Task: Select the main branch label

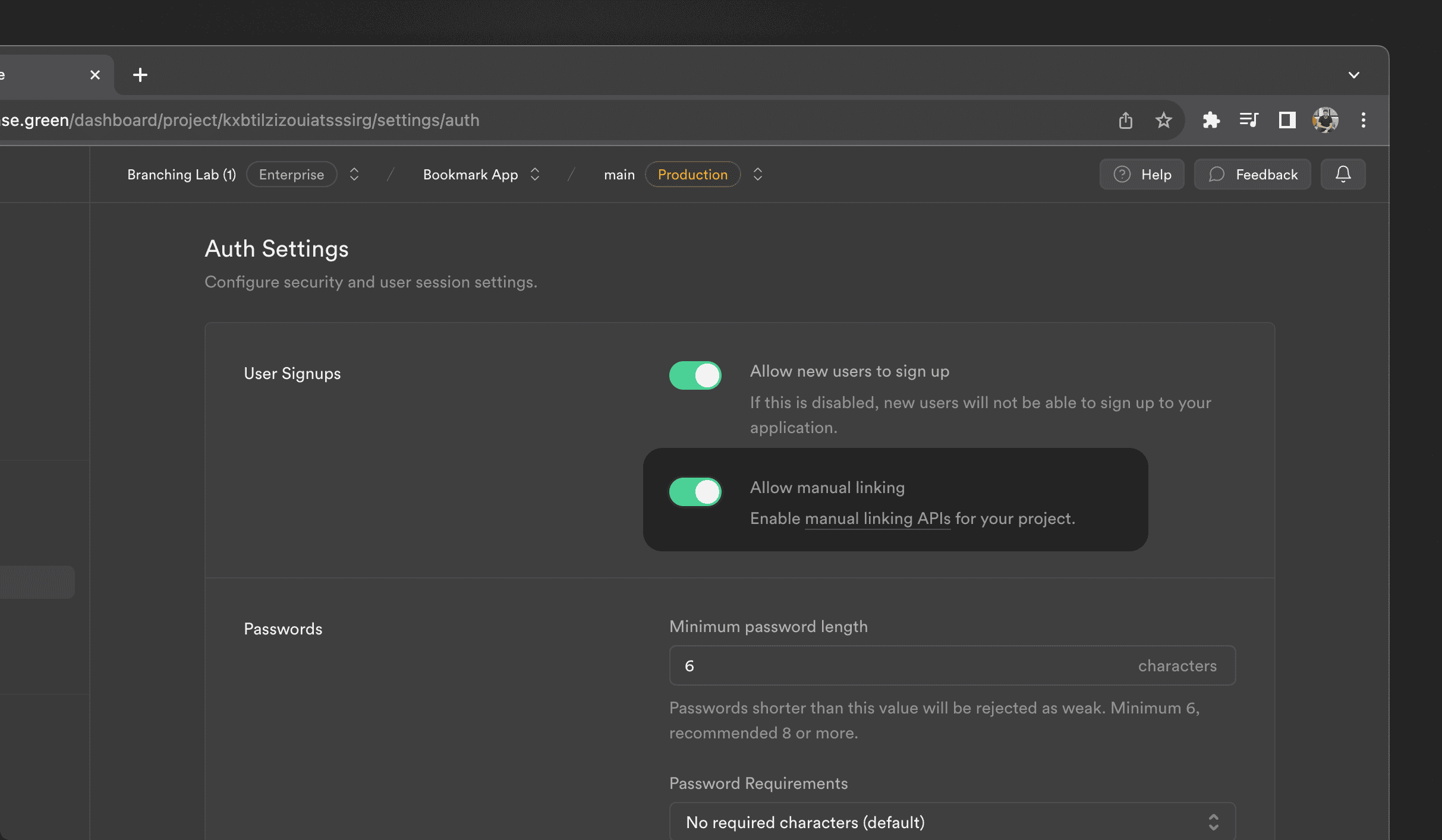Action: [619, 175]
